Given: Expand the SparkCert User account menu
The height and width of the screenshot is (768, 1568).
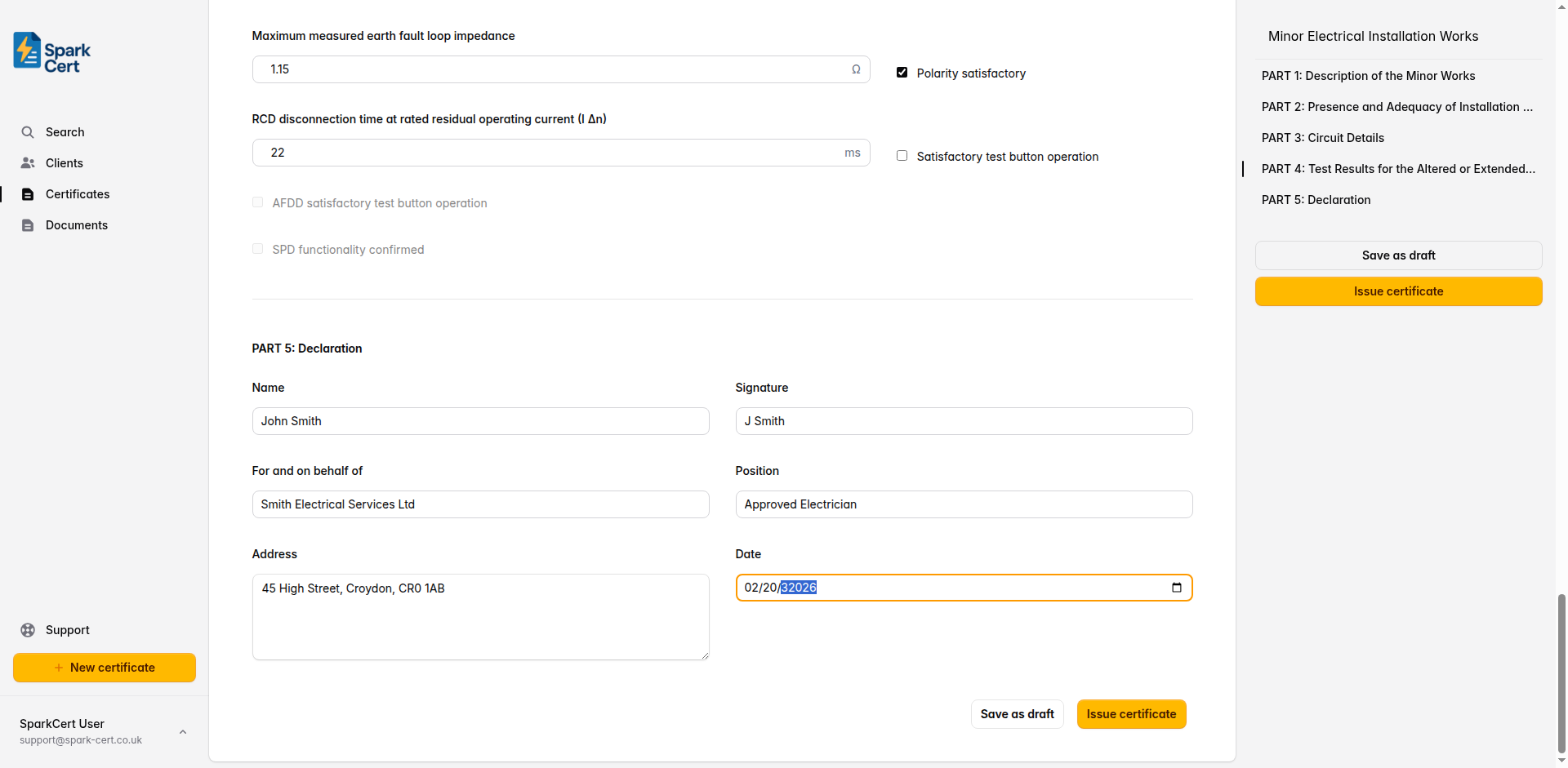Looking at the screenshot, I should pos(183,732).
